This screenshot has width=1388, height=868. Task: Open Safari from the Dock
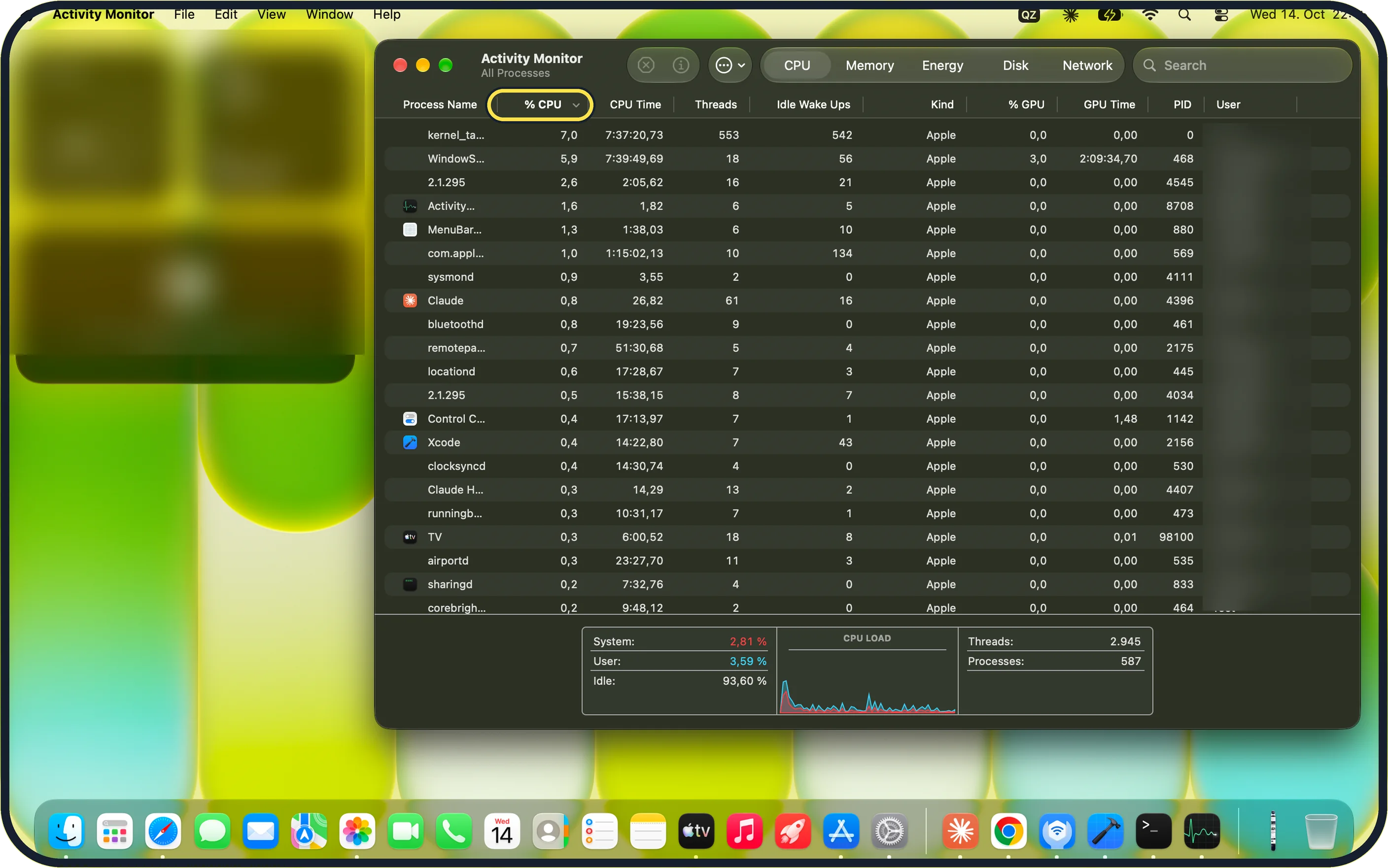pyautogui.click(x=163, y=831)
